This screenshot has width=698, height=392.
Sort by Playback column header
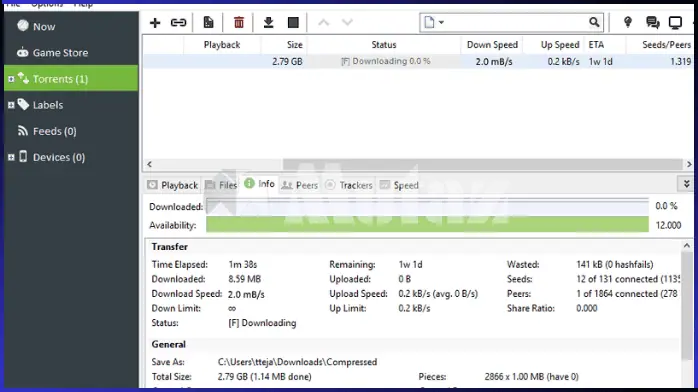coord(222,44)
